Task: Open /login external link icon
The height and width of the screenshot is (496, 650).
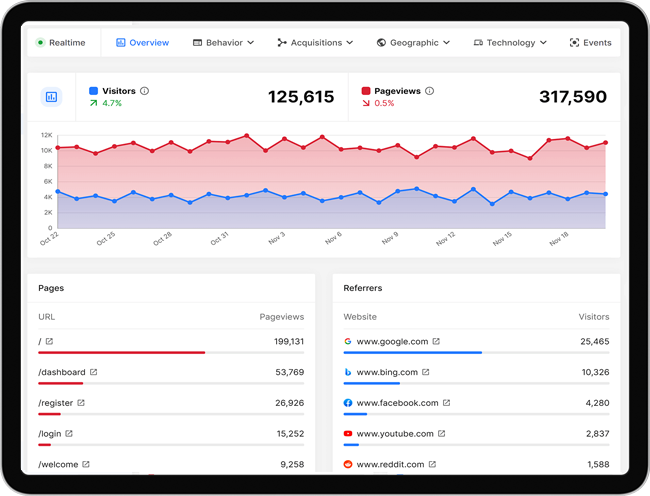Action: [69, 433]
